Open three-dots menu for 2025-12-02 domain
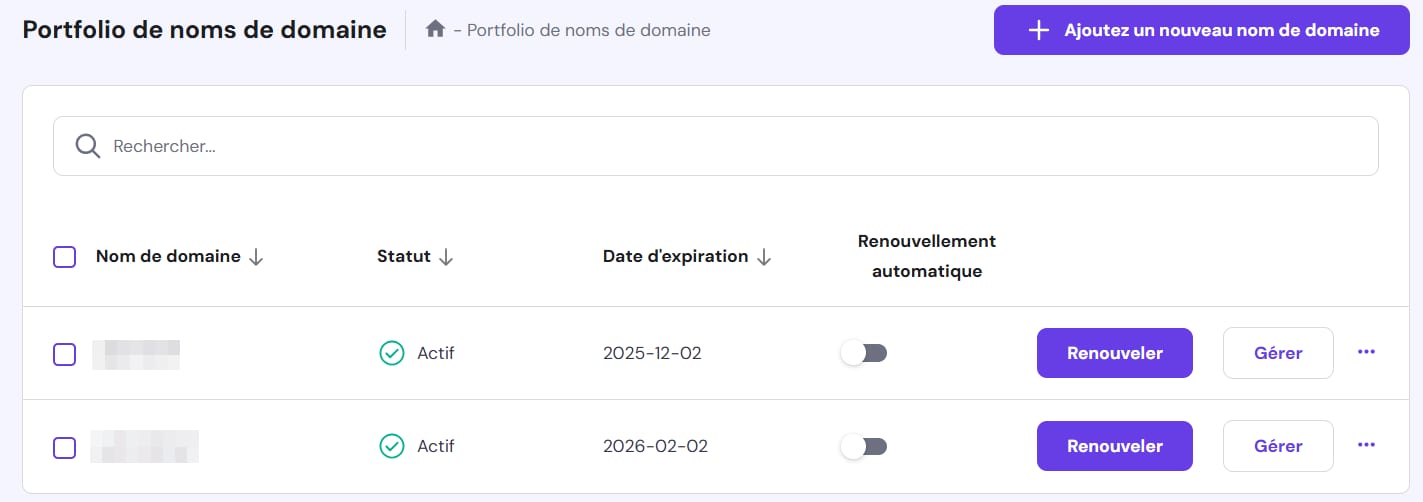 pyautogui.click(x=1366, y=352)
